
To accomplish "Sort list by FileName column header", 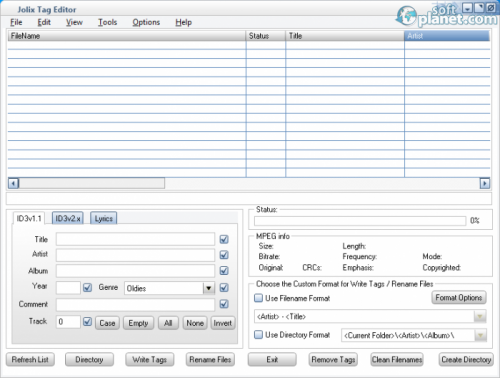I will (x=127, y=36).
